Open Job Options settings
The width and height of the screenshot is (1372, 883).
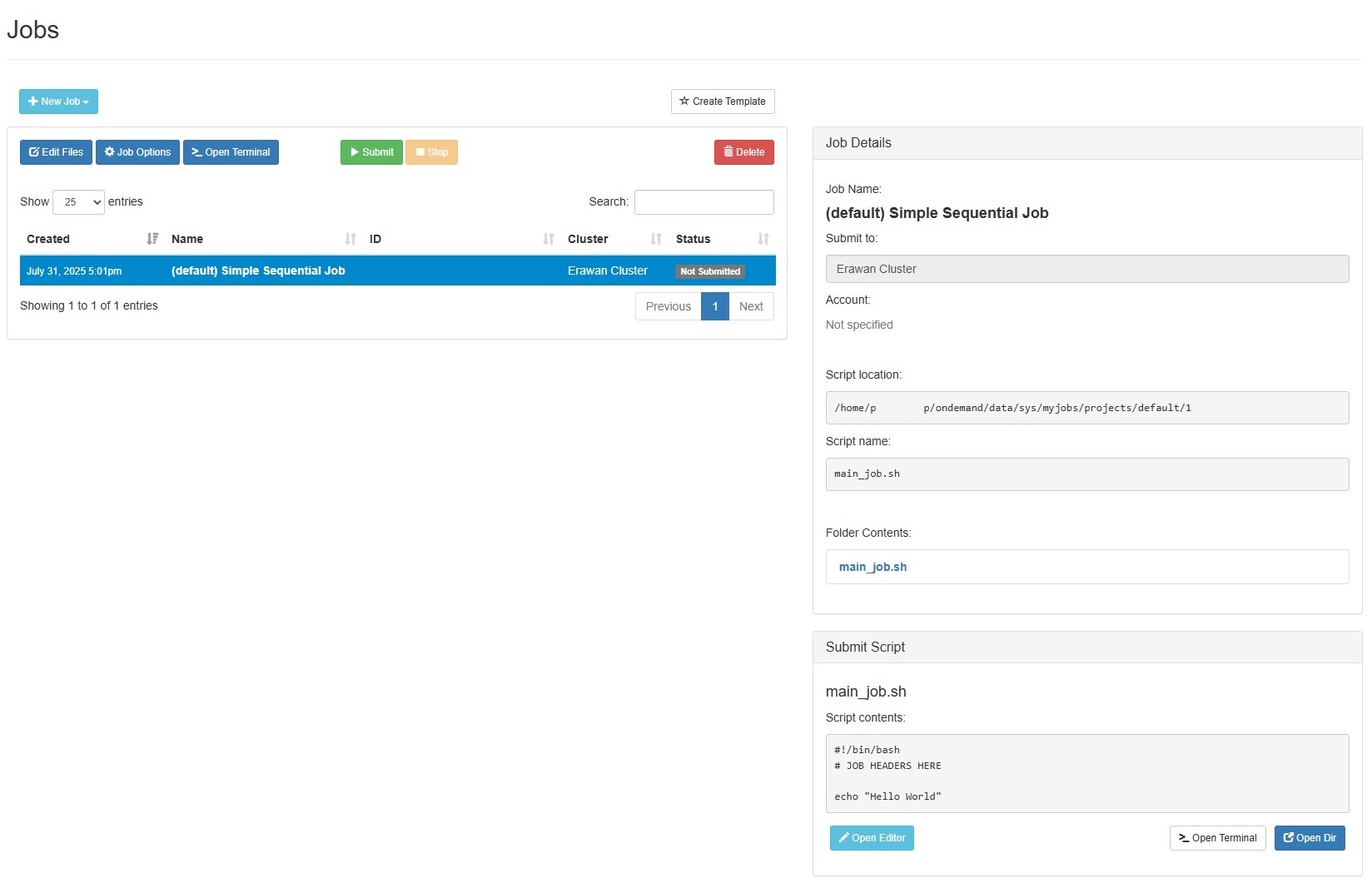(137, 152)
